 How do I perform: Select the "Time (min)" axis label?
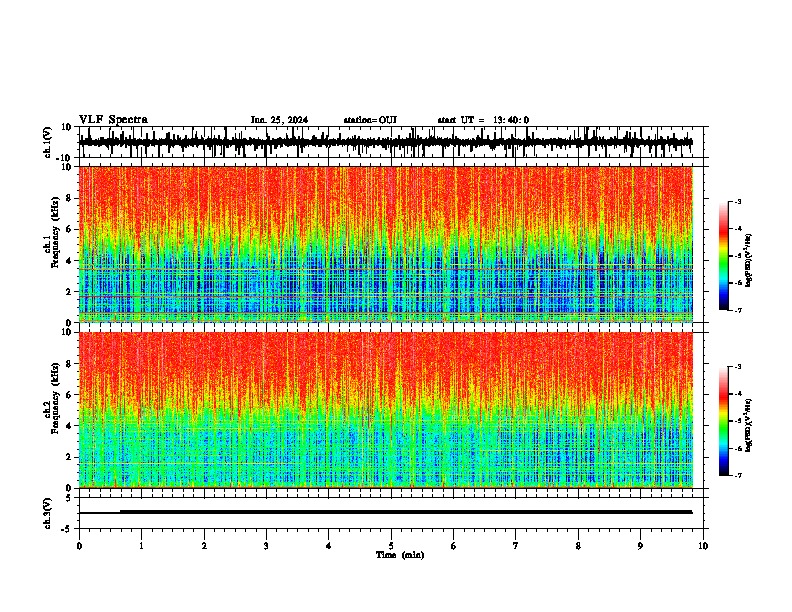coord(400,555)
